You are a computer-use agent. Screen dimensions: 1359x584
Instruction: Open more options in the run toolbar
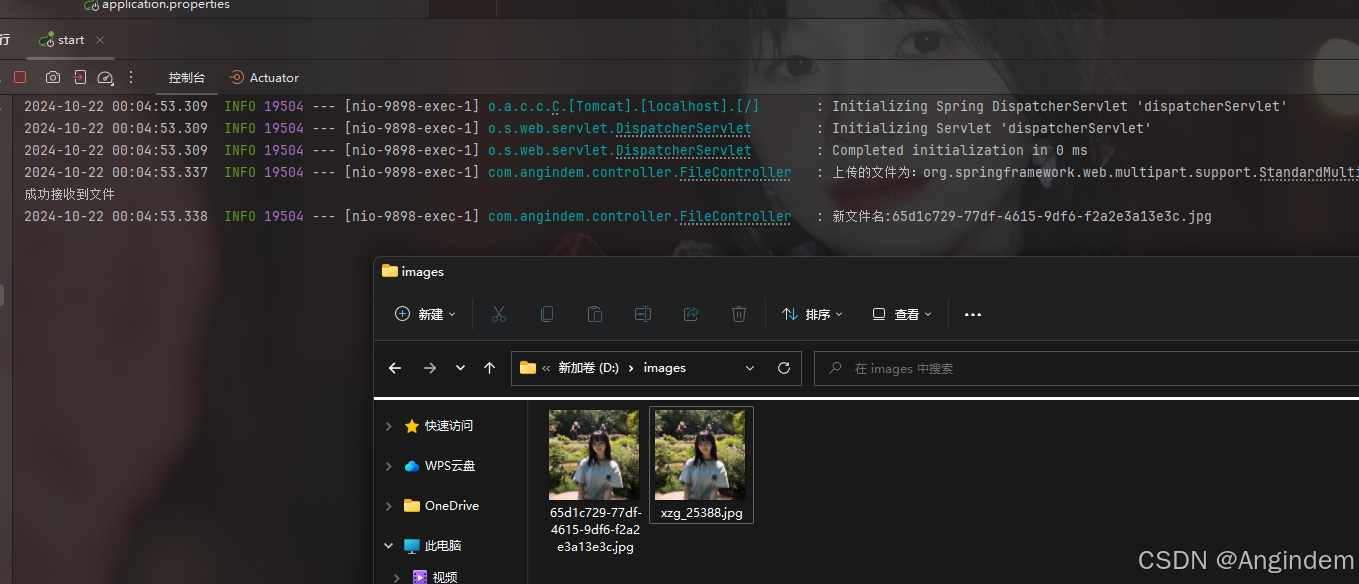[x=130, y=77]
